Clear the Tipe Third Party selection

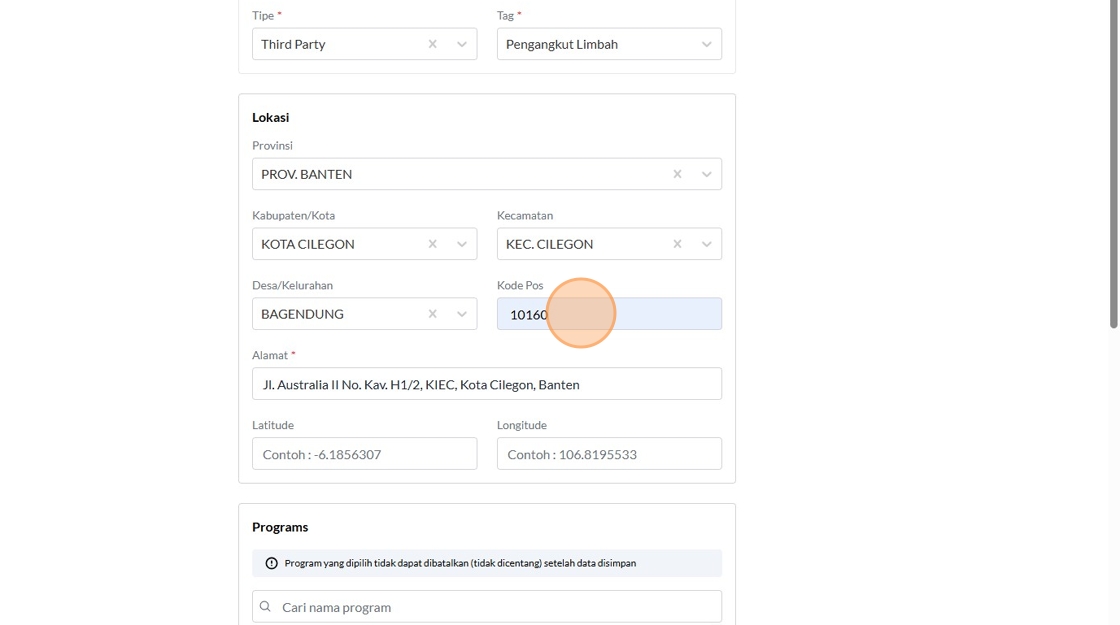(x=432, y=44)
